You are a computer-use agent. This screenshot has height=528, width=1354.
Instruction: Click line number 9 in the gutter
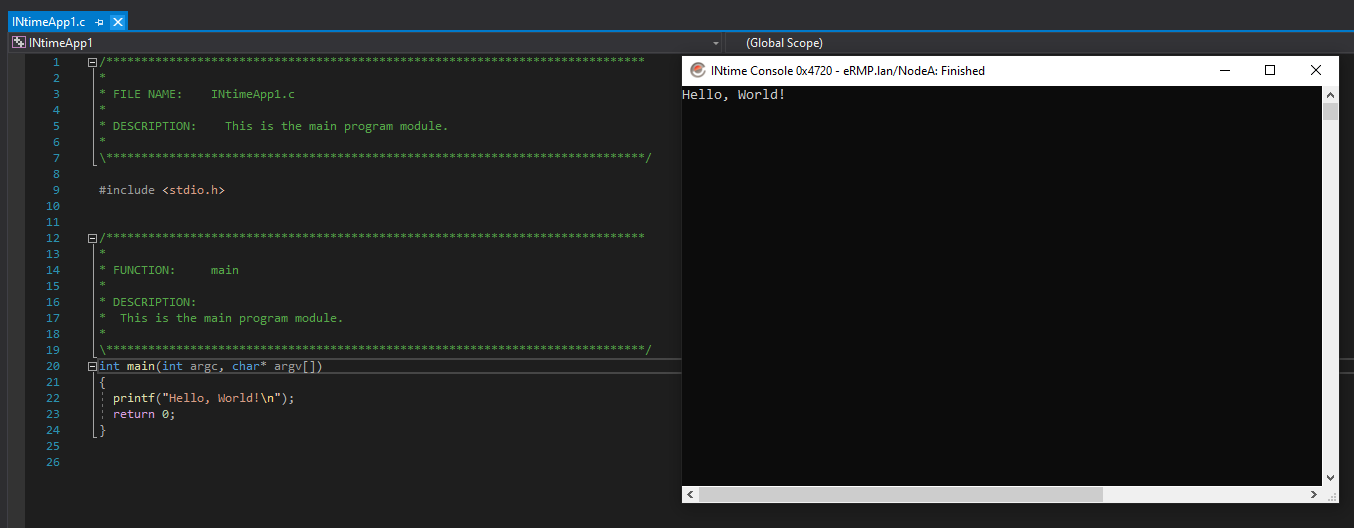pos(56,190)
